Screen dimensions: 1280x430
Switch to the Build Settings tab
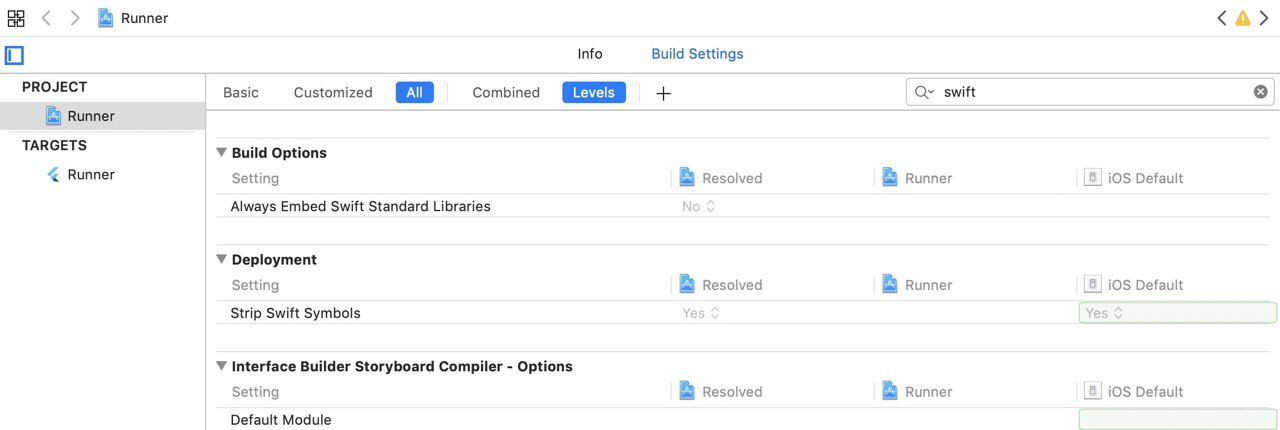[697, 54]
